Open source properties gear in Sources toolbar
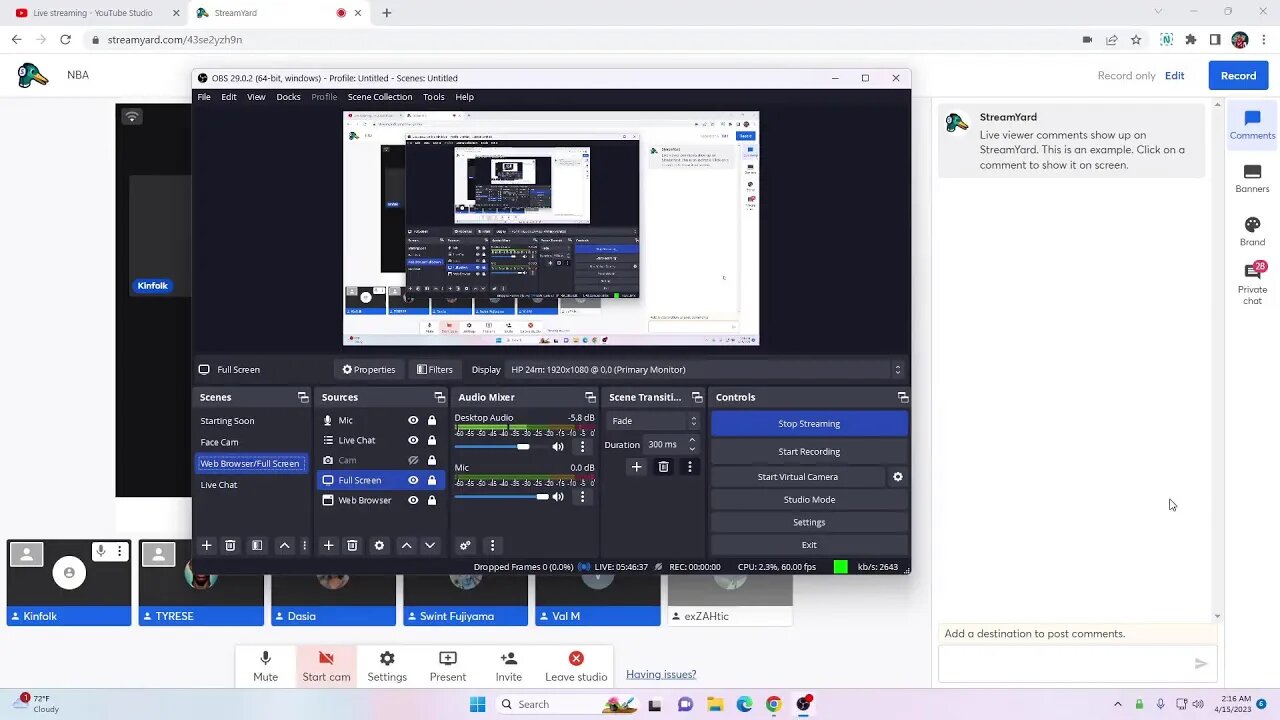Viewport: 1280px width, 720px height. coord(379,545)
